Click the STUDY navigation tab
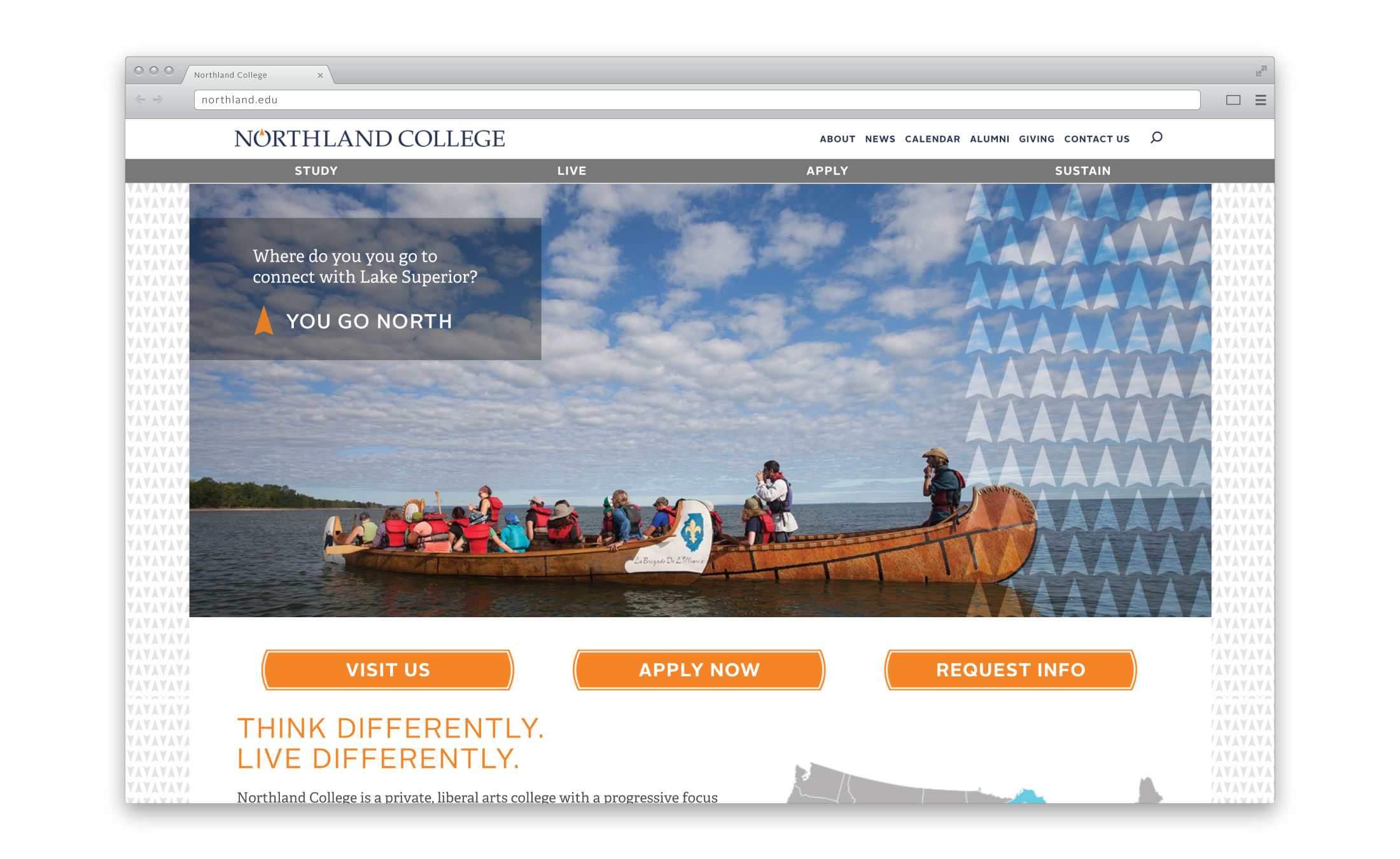The height and width of the screenshot is (859, 1400). (316, 169)
